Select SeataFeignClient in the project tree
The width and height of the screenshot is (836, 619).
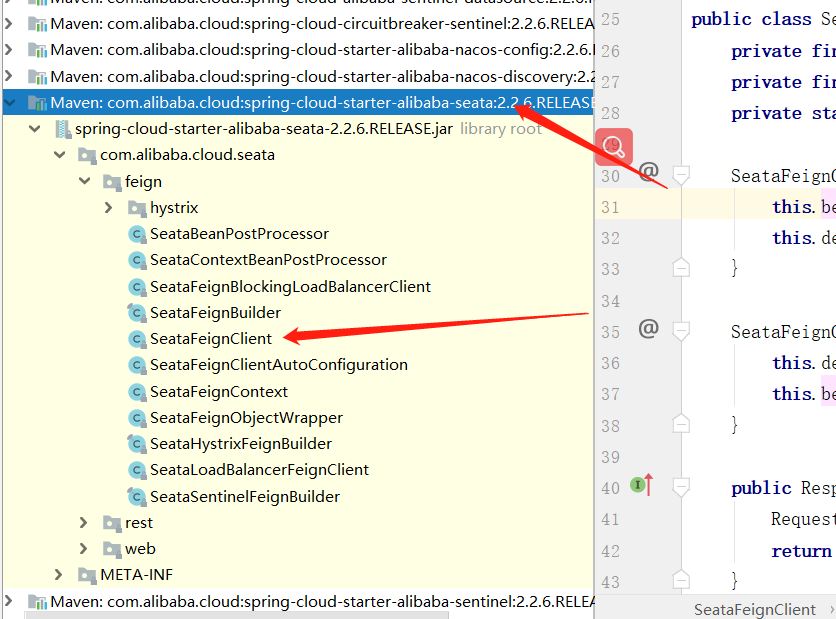coord(211,339)
